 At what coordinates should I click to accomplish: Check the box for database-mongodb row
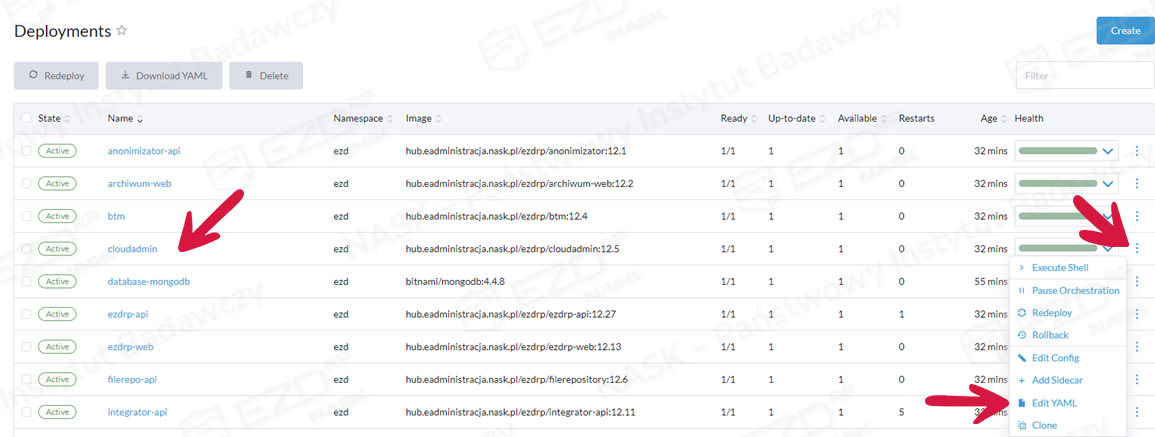click(x=26, y=282)
